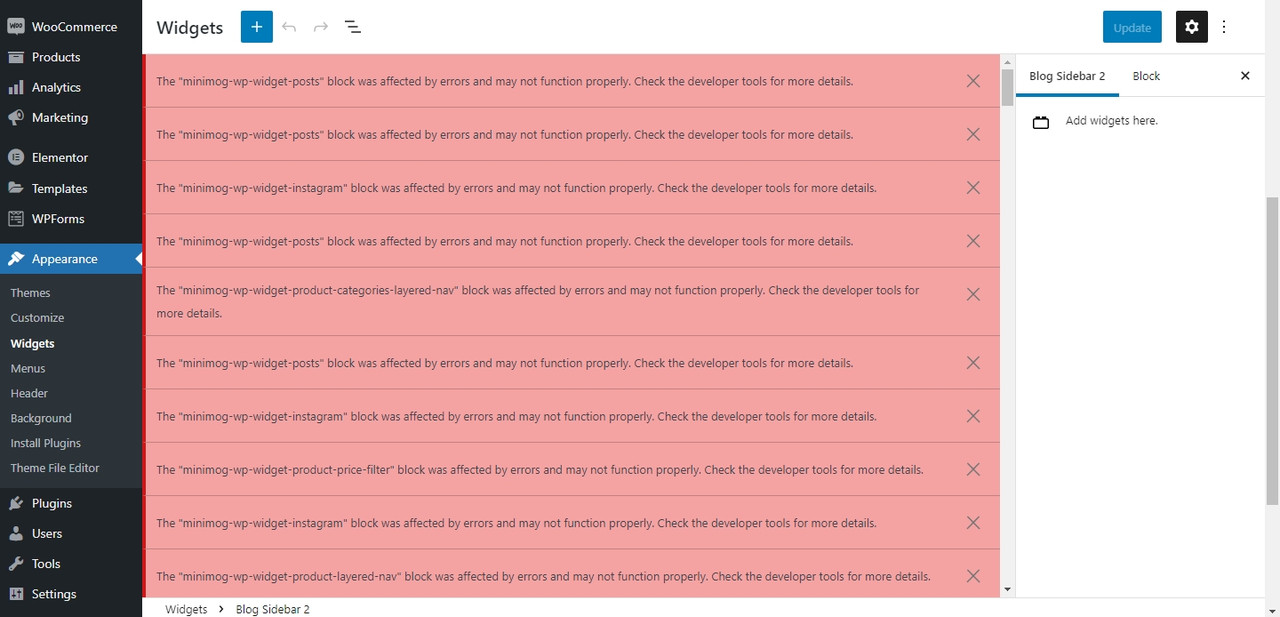Click the scroll down arrow of notices
This screenshot has width=1280, height=617.
click(1007, 590)
